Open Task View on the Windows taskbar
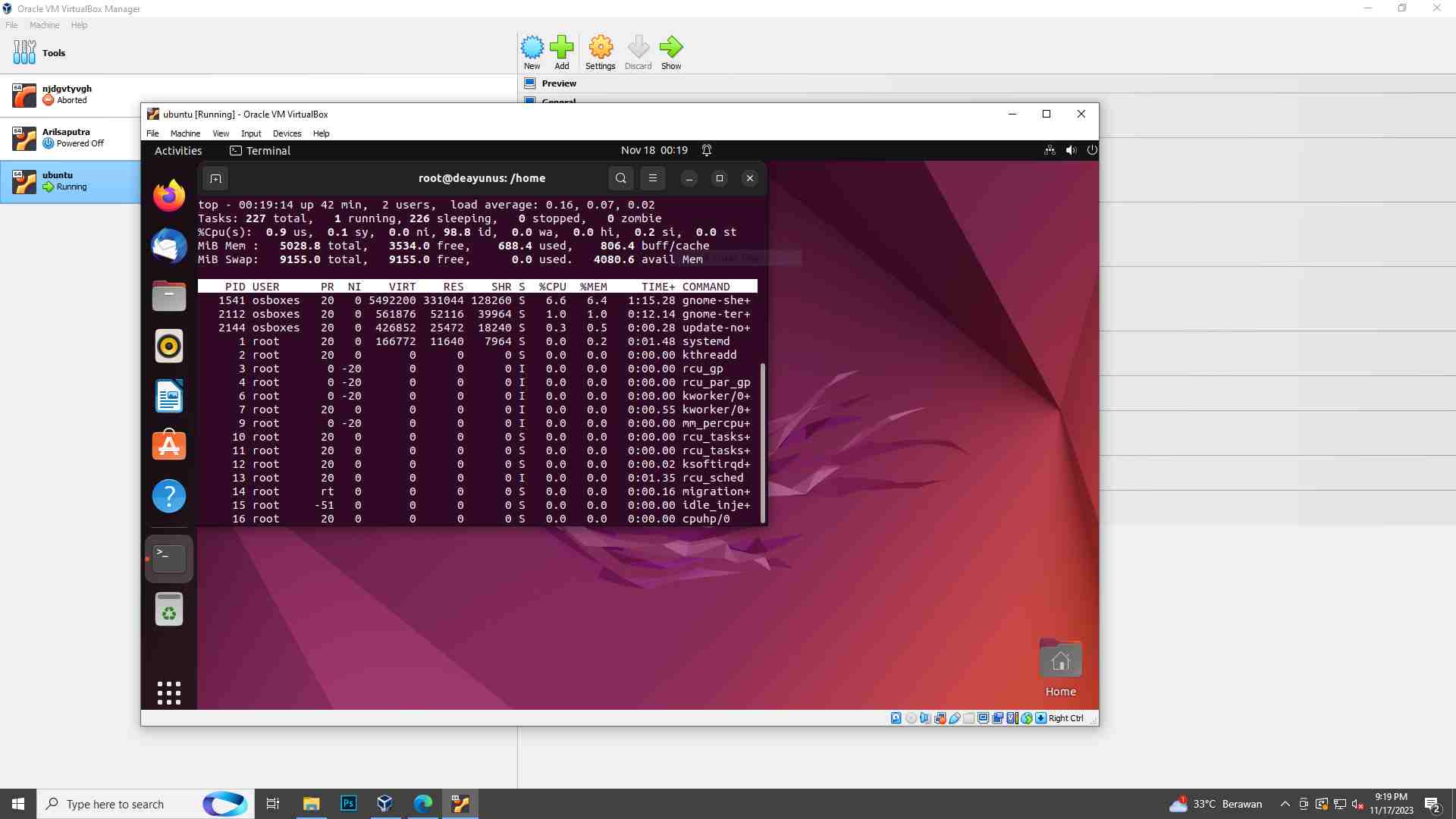The width and height of the screenshot is (1456, 819). click(x=273, y=804)
